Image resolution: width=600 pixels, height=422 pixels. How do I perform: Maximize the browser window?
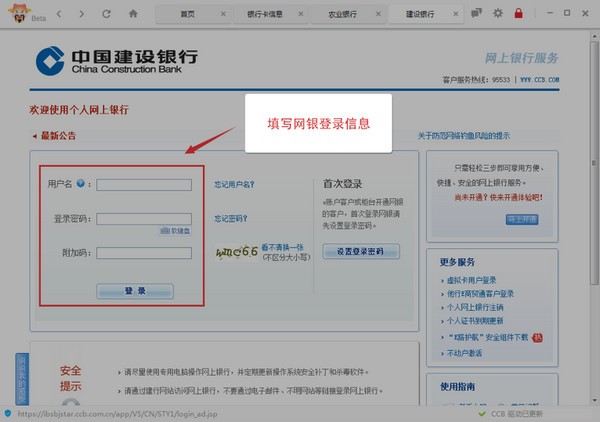[567, 13]
